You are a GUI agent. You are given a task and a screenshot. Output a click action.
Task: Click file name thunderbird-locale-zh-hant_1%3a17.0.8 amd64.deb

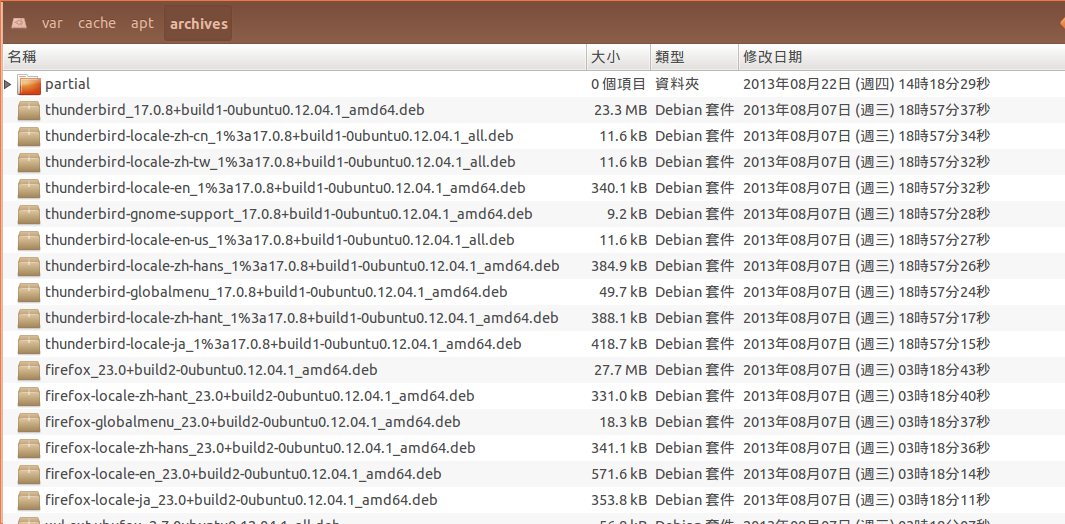[302, 318]
